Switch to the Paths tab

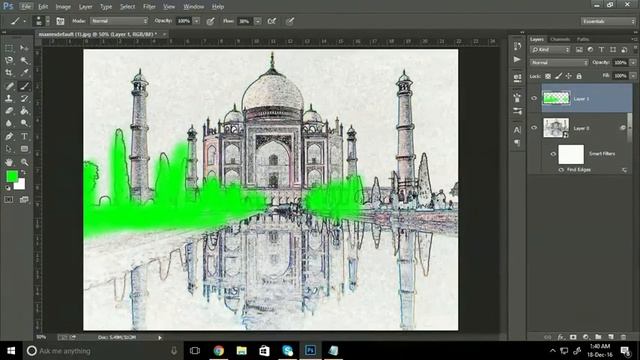point(583,40)
